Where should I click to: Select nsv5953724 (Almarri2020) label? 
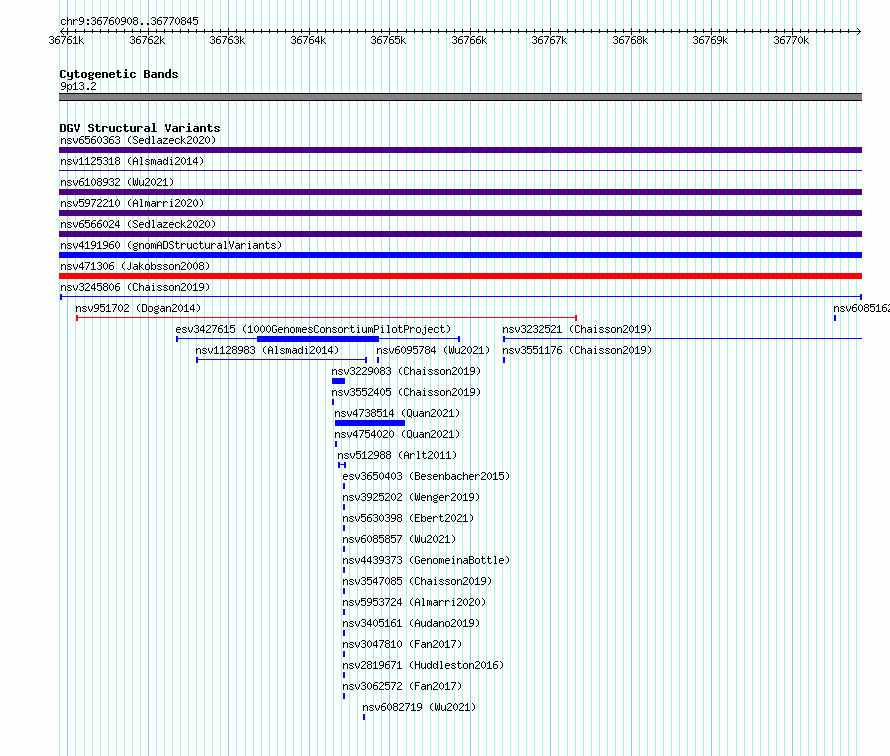click(414, 602)
